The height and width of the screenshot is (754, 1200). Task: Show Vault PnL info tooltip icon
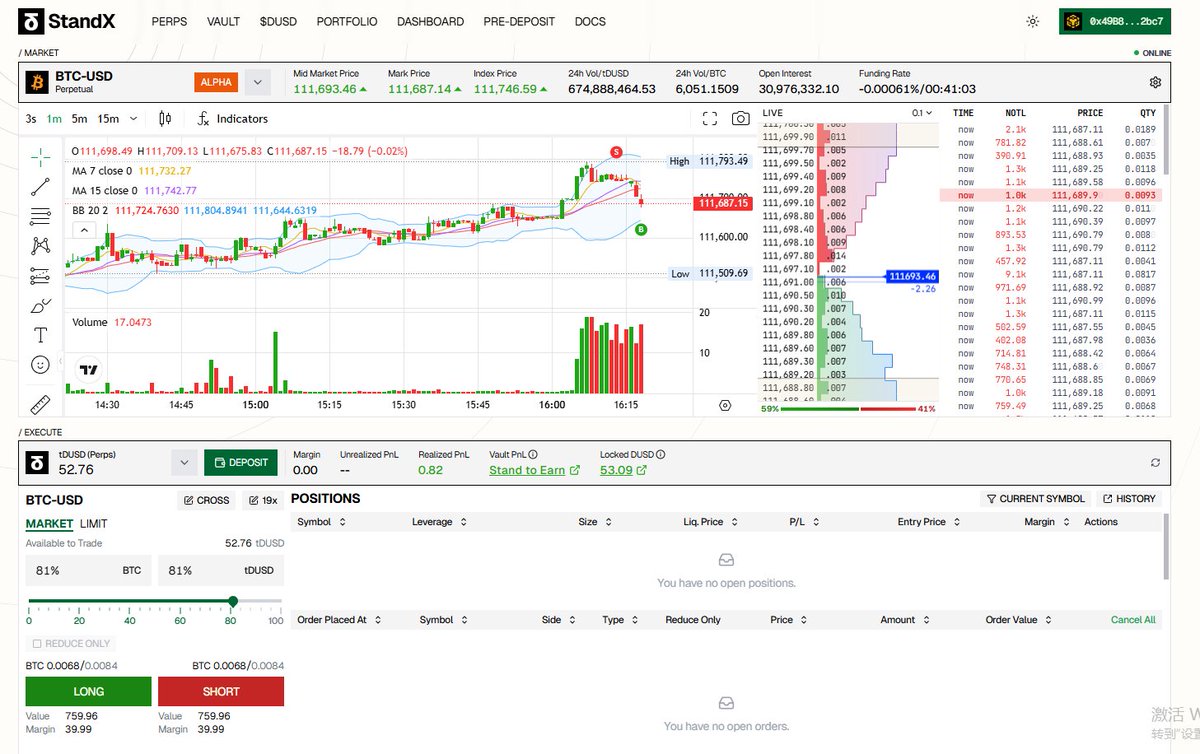point(533,454)
